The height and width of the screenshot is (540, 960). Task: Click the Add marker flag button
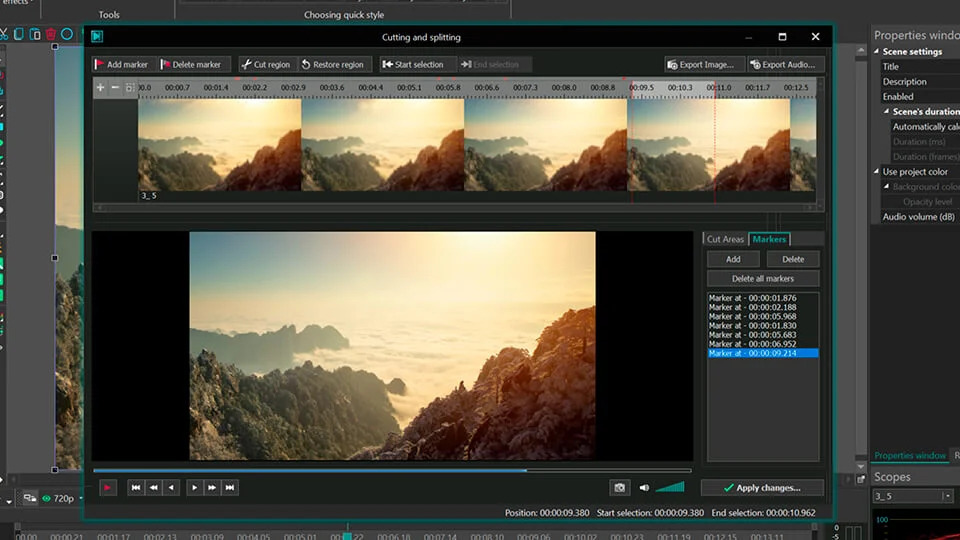coord(121,64)
